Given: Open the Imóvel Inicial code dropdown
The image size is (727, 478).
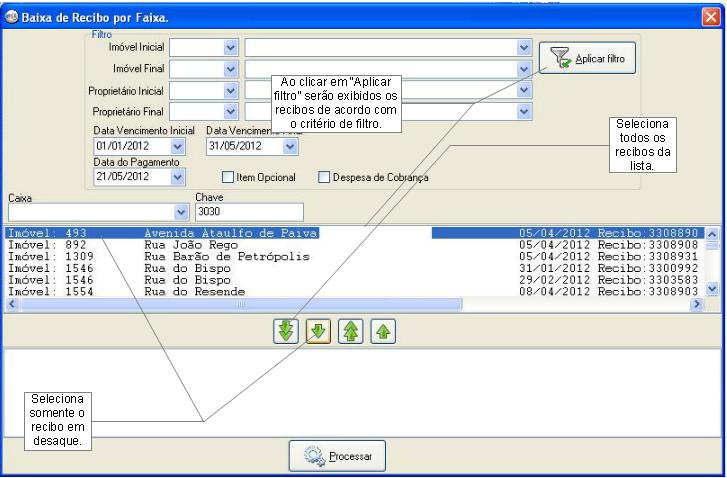Looking at the screenshot, I should pyautogui.click(x=230, y=47).
